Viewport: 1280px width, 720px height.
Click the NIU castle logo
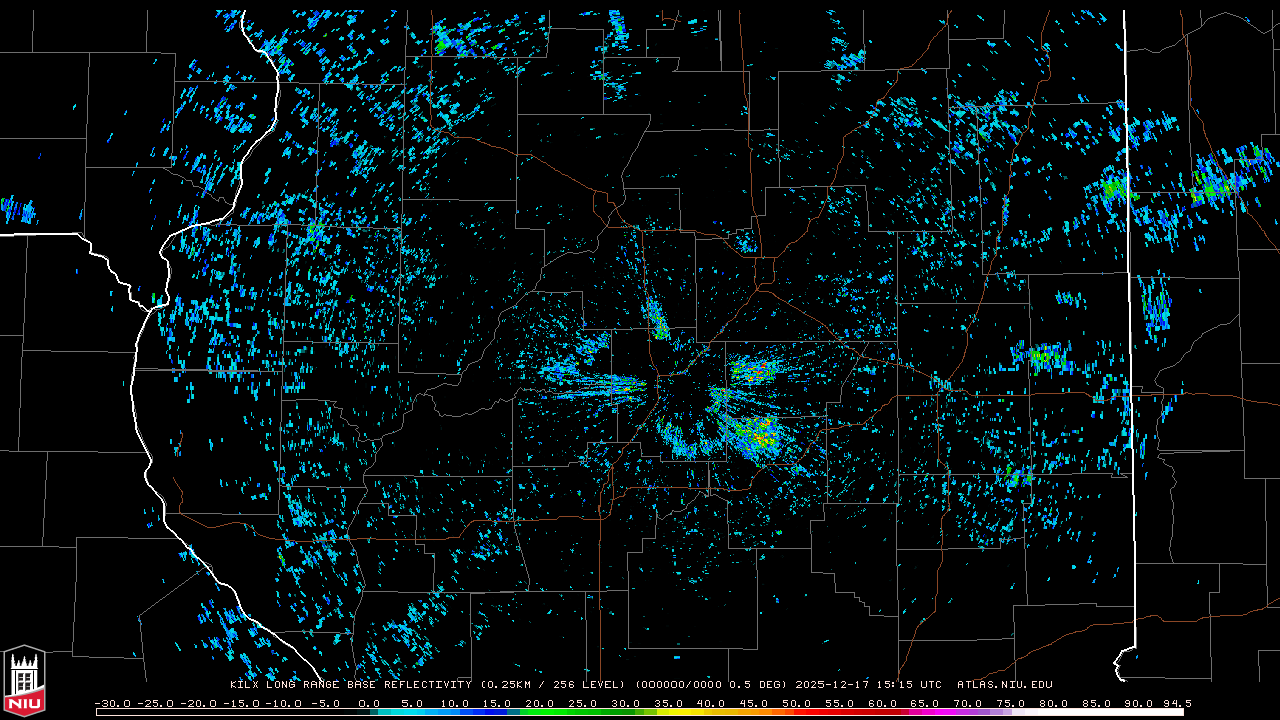point(24,682)
